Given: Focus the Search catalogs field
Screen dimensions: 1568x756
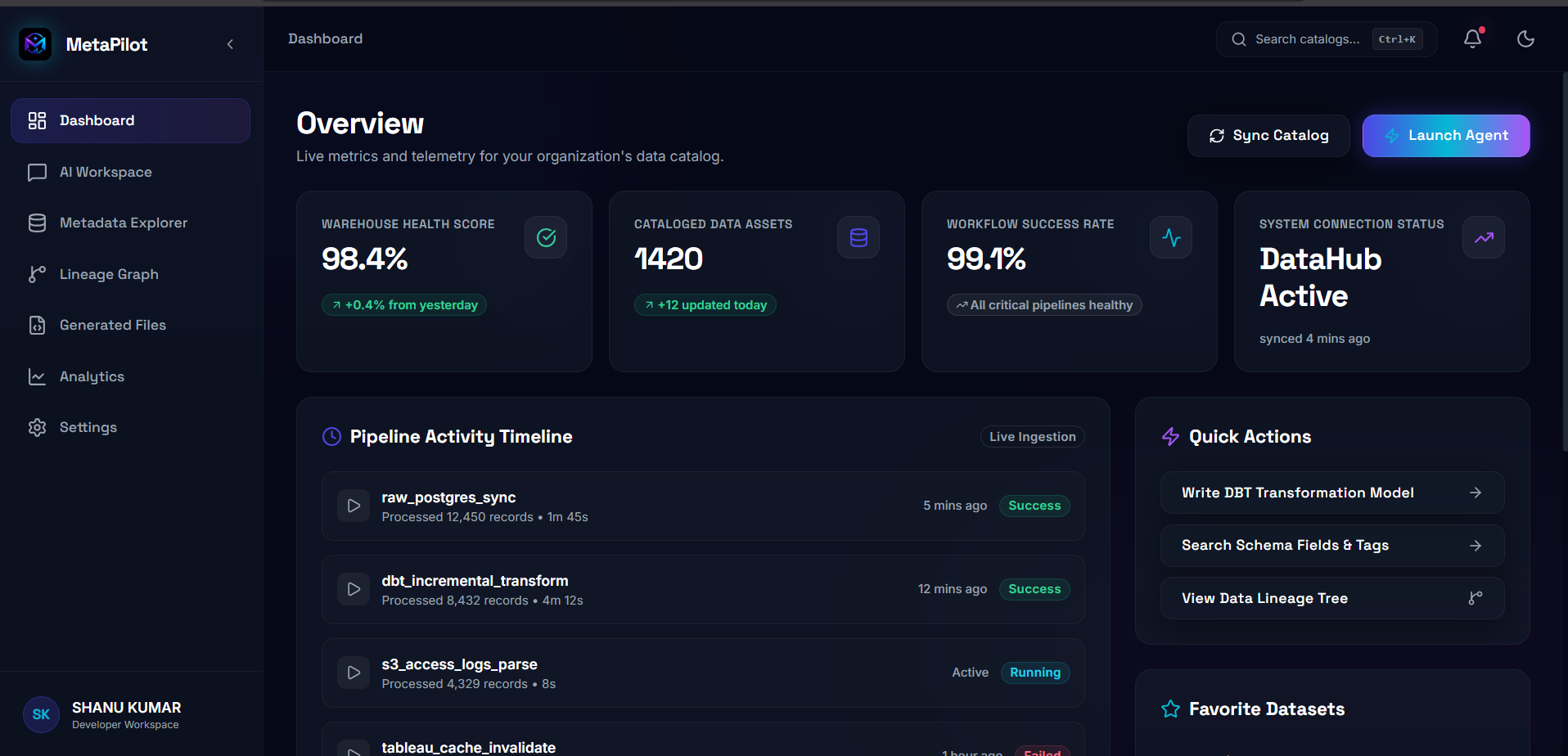Looking at the screenshot, I should 1327,39.
